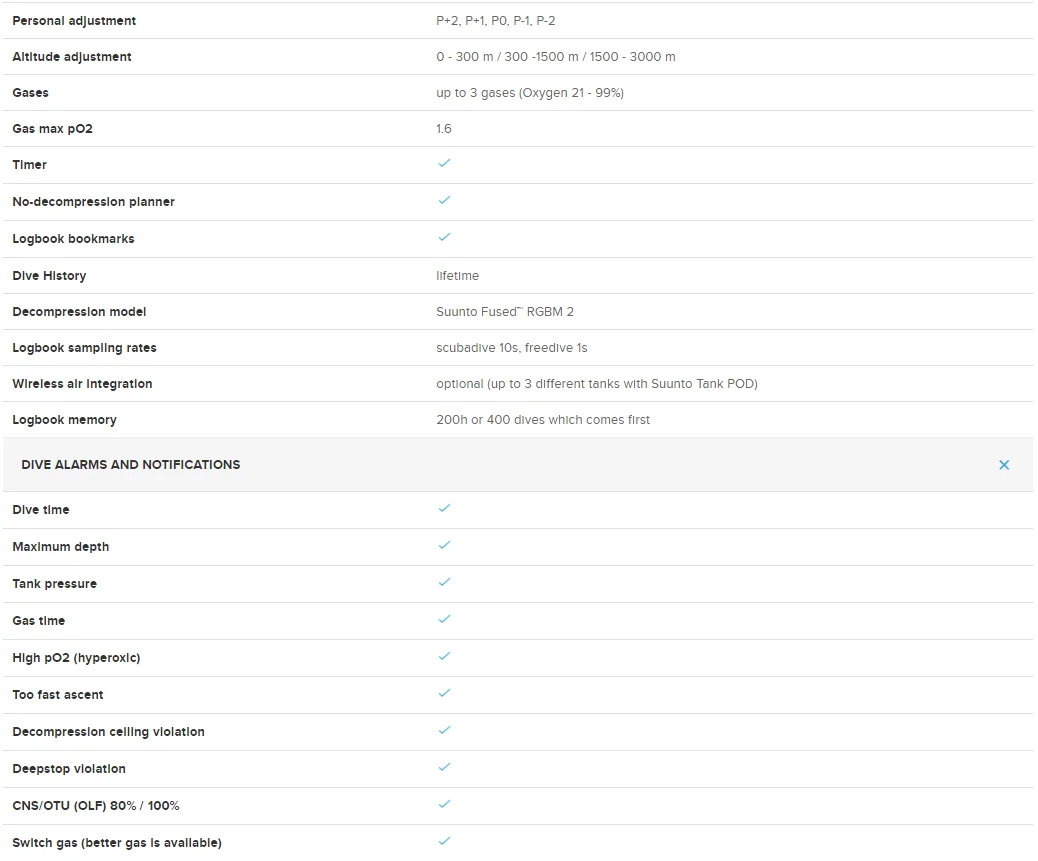Click the Suunto Fused RGBM 2 value

(x=505, y=312)
